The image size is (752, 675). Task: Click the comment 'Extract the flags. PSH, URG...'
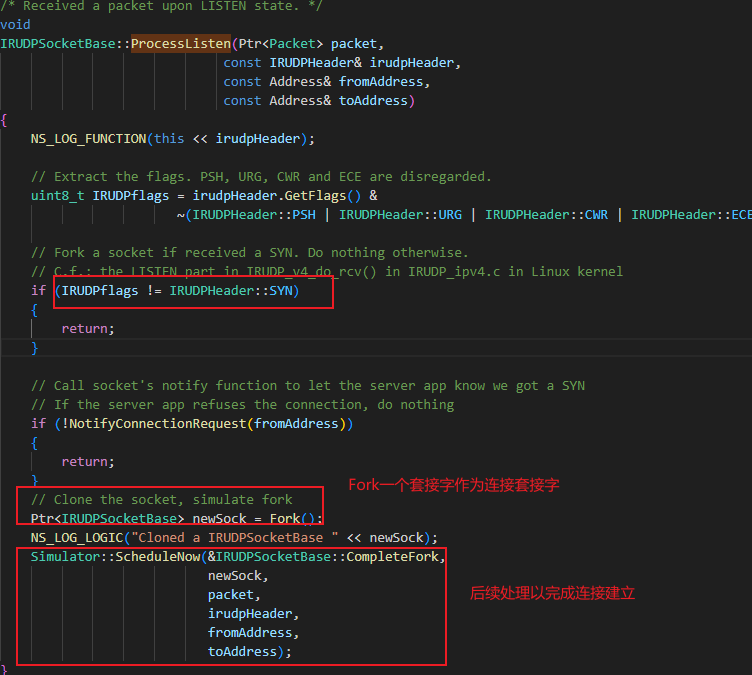point(261,177)
